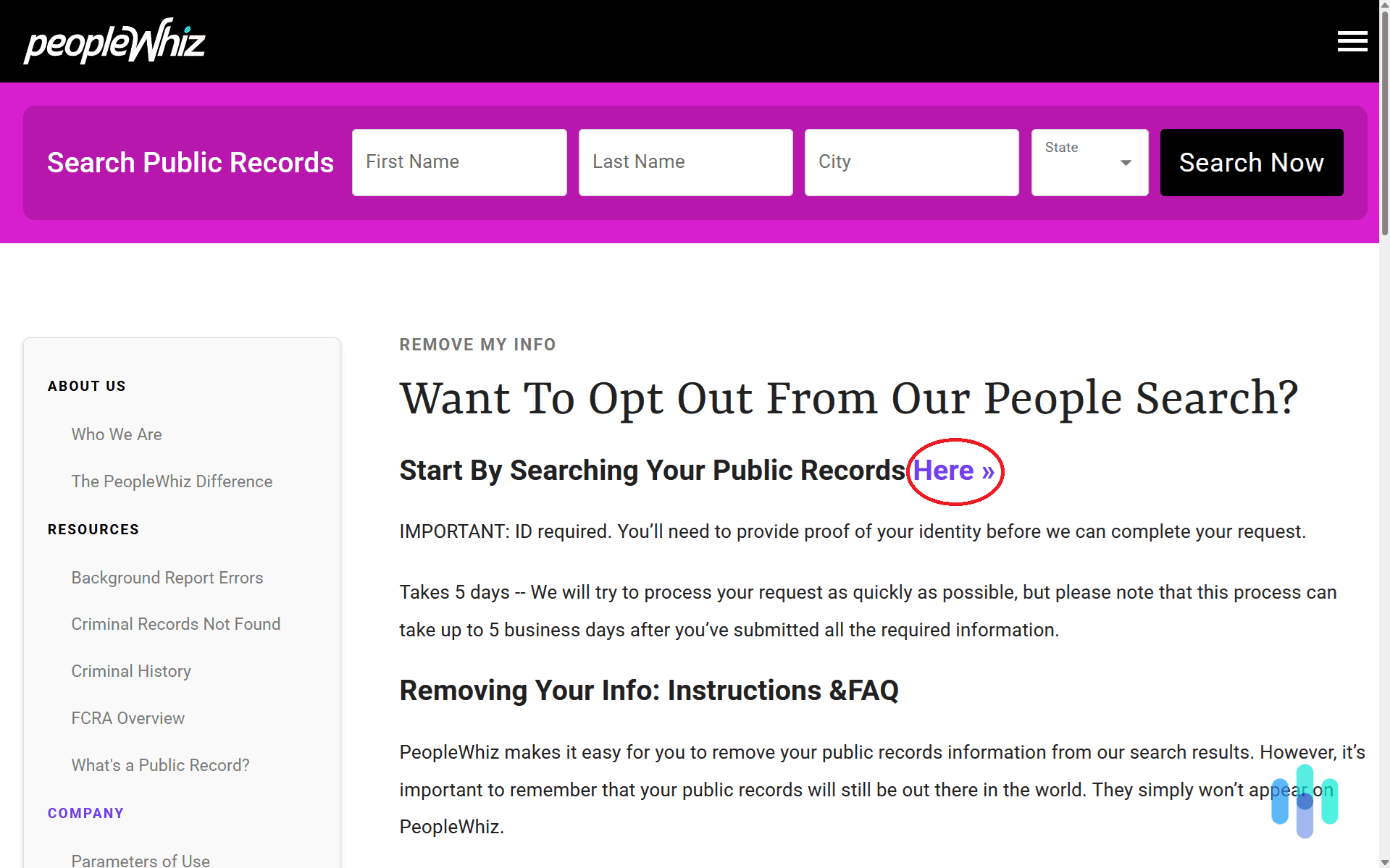The height and width of the screenshot is (868, 1390).
Task: Click the REMOVE MY INFO breadcrumb label
Action: [x=477, y=345]
